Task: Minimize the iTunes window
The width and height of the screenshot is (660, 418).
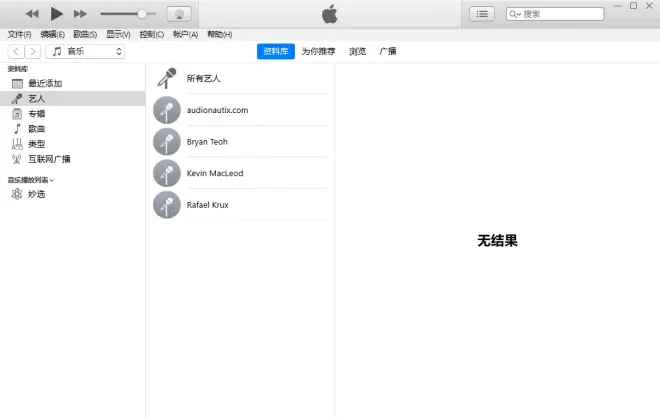Action: pyautogui.click(x=617, y=6)
